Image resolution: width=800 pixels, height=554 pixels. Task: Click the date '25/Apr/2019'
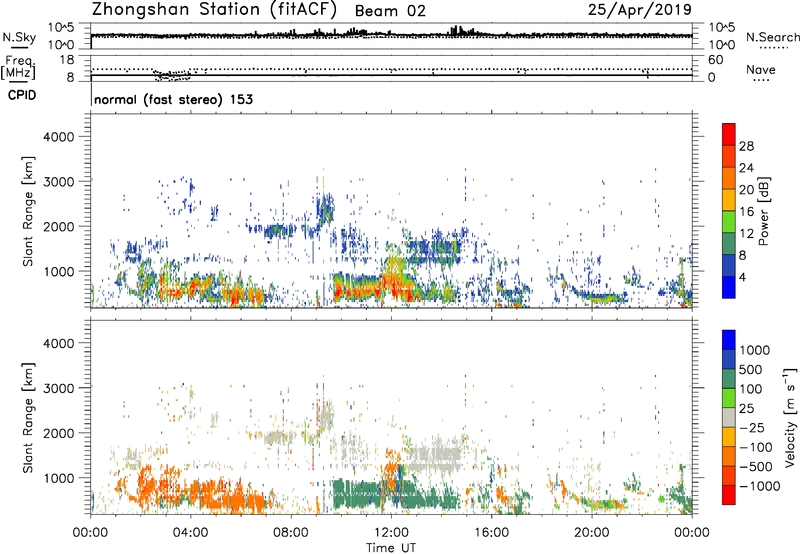pyautogui.click(x=640, y=10)
